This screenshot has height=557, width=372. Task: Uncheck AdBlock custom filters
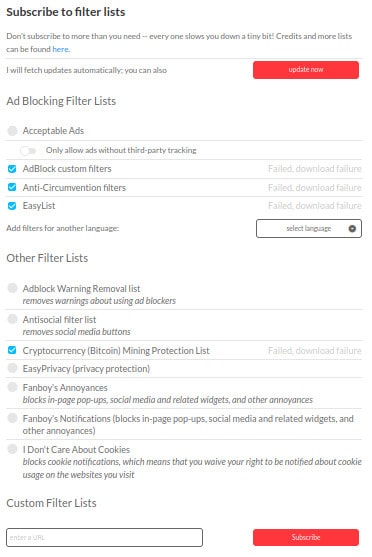tap(12, 169)
